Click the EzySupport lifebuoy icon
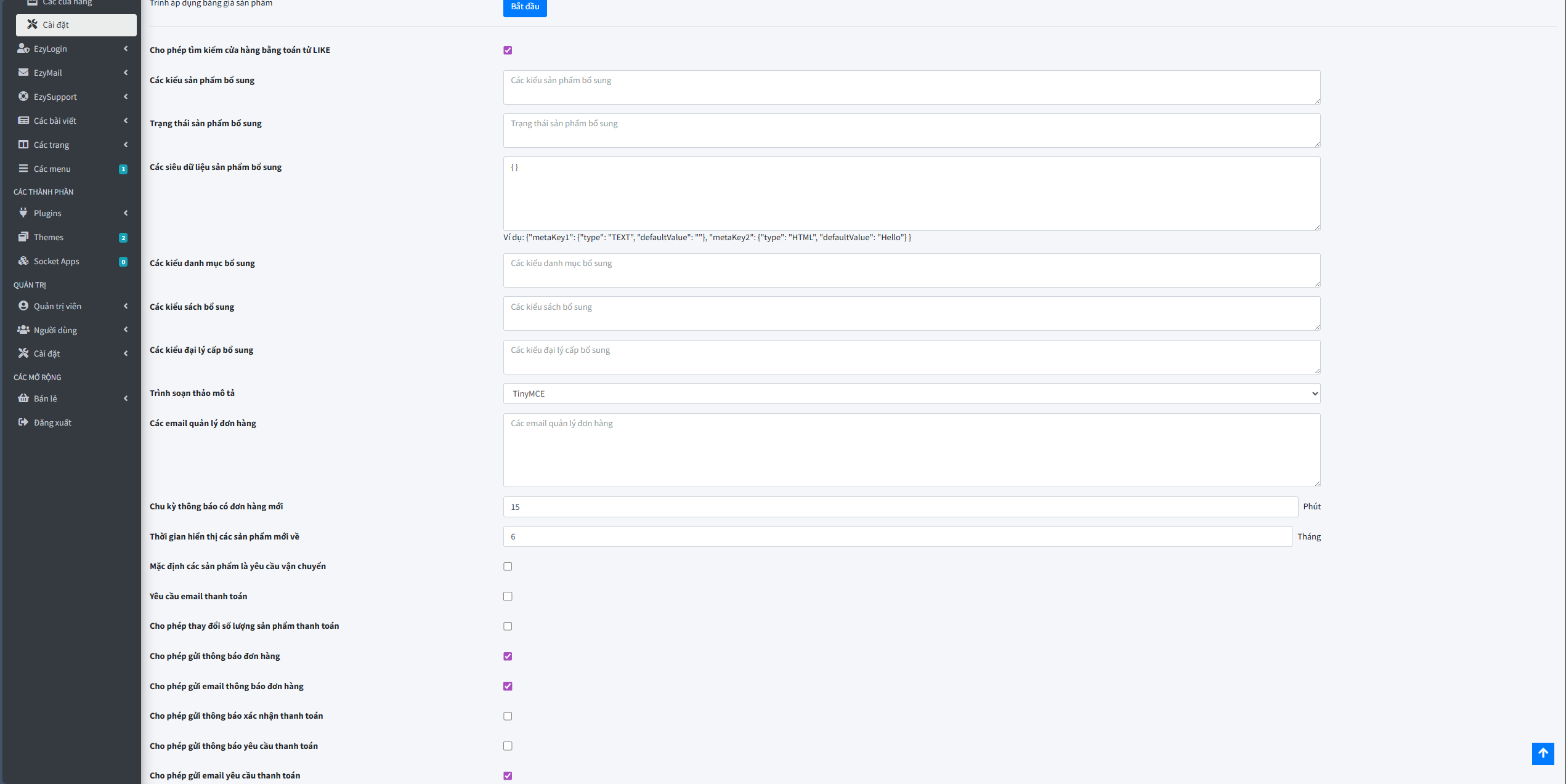 [x=23, y=96]
